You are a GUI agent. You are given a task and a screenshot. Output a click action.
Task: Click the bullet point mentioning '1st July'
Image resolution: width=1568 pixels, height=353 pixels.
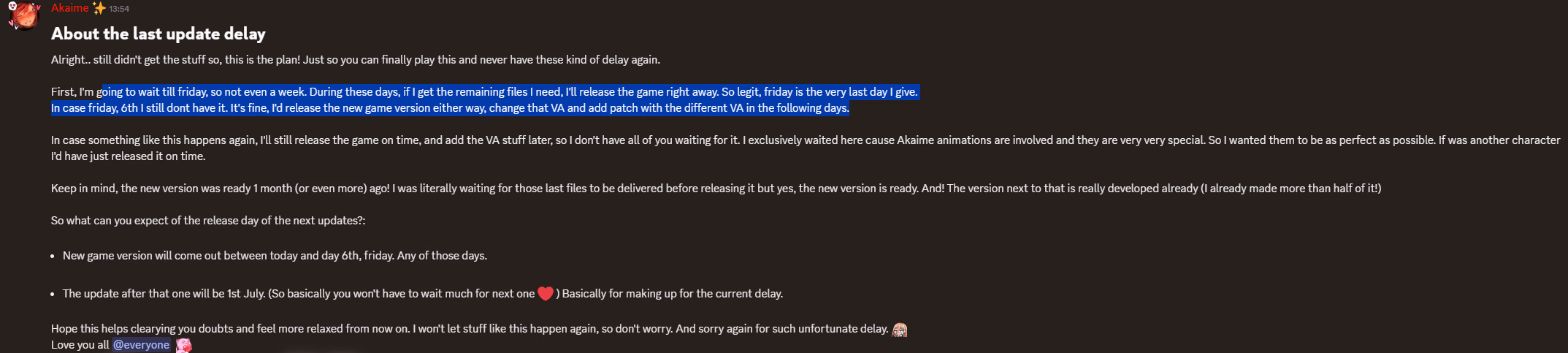423,294
